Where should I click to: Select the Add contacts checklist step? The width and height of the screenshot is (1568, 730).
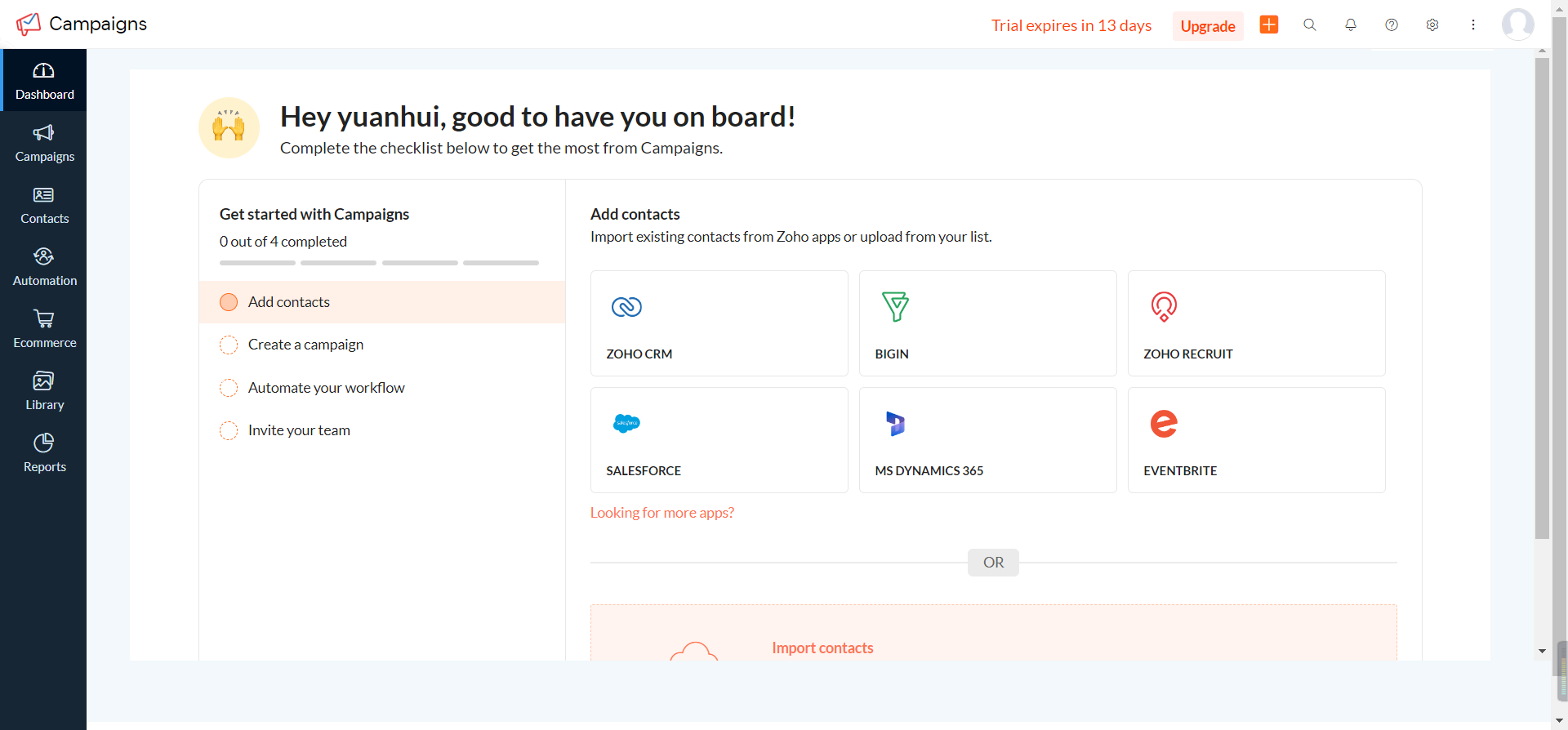tap(289, 302)
